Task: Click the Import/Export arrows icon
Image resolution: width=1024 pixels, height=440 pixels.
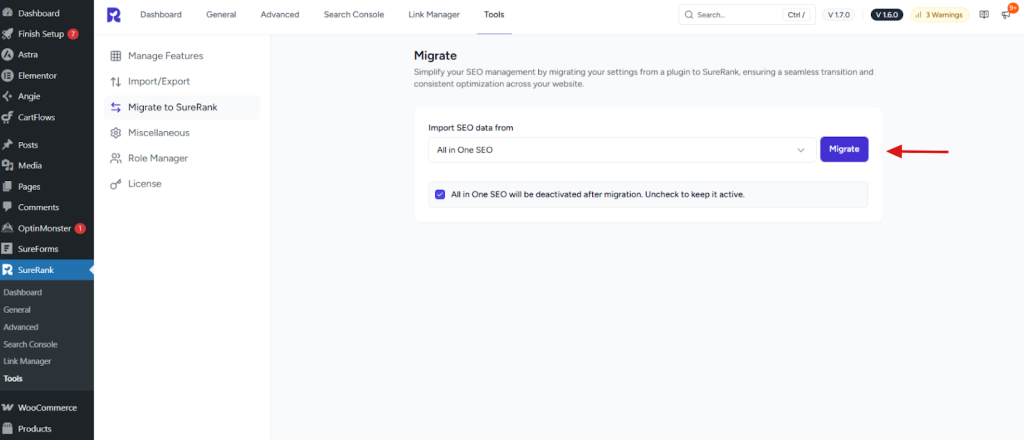Action: pos(116,81)
